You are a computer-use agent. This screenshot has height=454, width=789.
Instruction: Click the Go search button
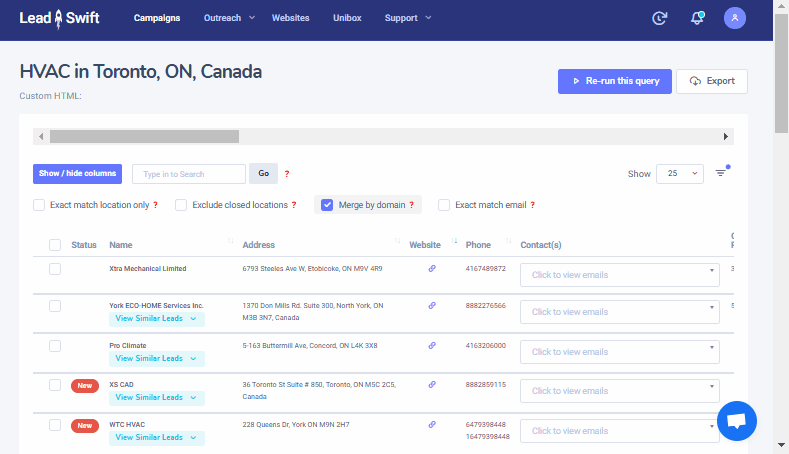point(264,174)
